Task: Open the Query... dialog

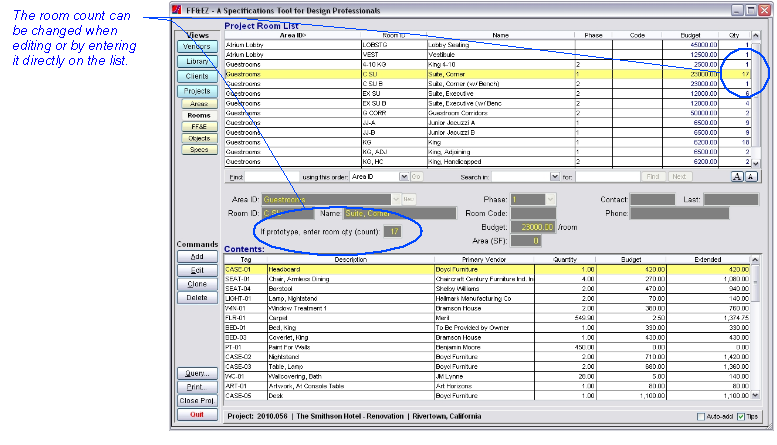Action: tap(197, 374)
